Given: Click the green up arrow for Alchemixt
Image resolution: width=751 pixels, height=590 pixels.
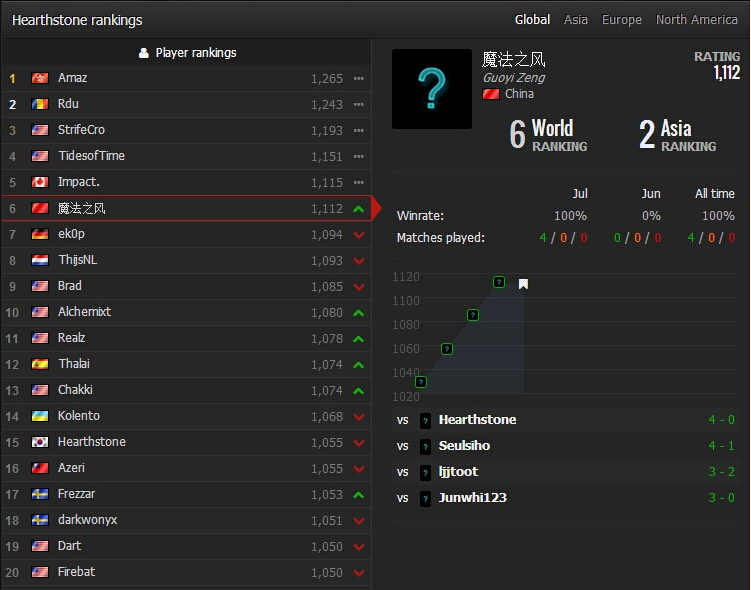Looking at the screenshot, I should (359, 313).
